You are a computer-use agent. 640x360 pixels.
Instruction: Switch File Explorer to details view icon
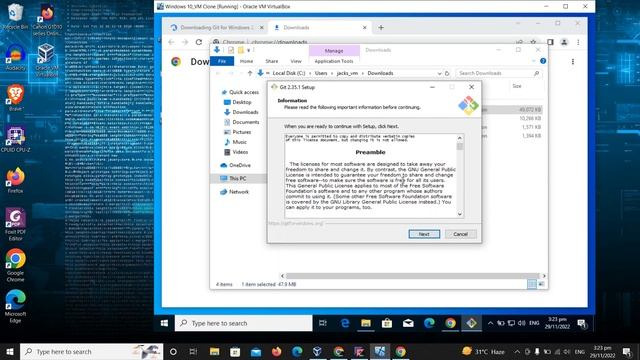[x=531, y=284]
